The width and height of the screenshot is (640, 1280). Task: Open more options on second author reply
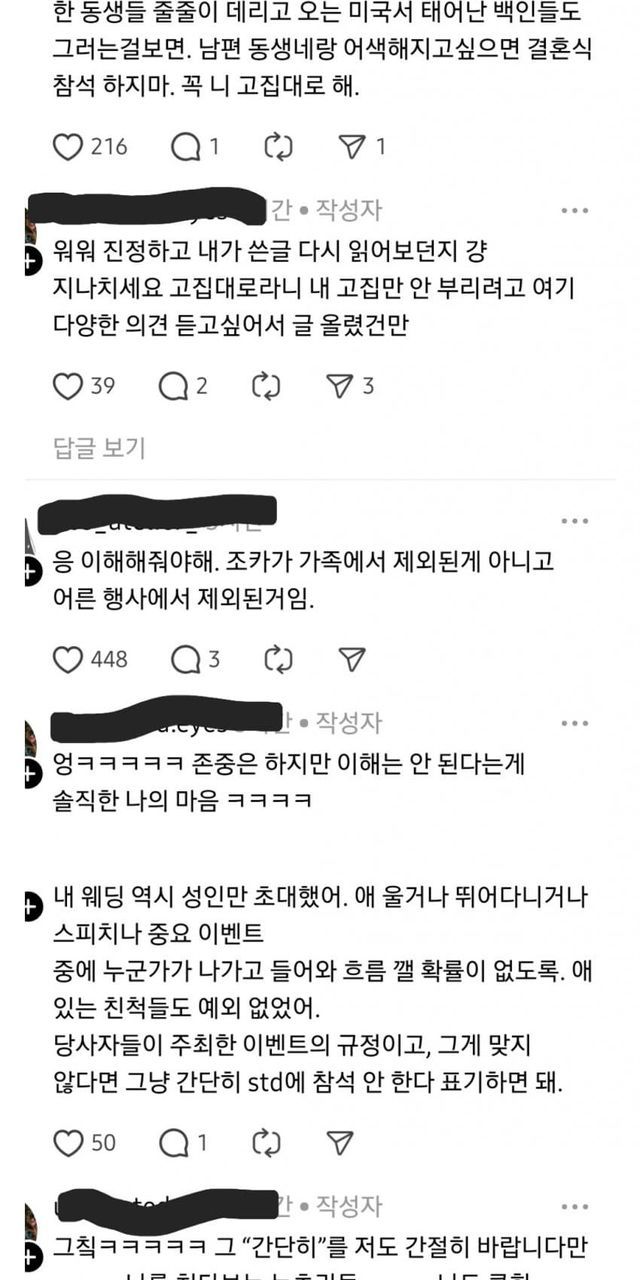575,722
